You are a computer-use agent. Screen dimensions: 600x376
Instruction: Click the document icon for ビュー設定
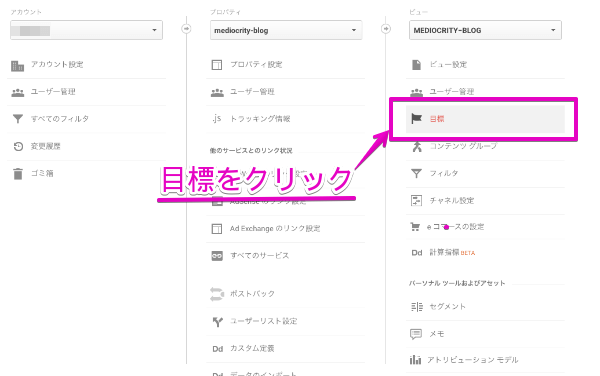(x=416, y=65)
